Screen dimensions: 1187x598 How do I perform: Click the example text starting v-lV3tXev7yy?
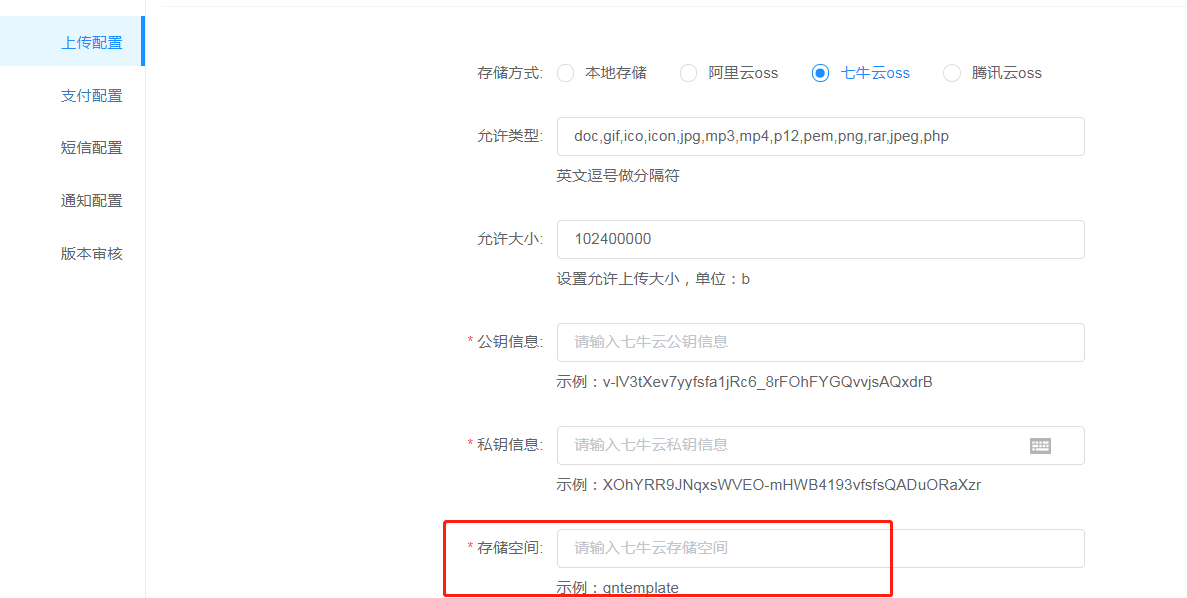744,382
